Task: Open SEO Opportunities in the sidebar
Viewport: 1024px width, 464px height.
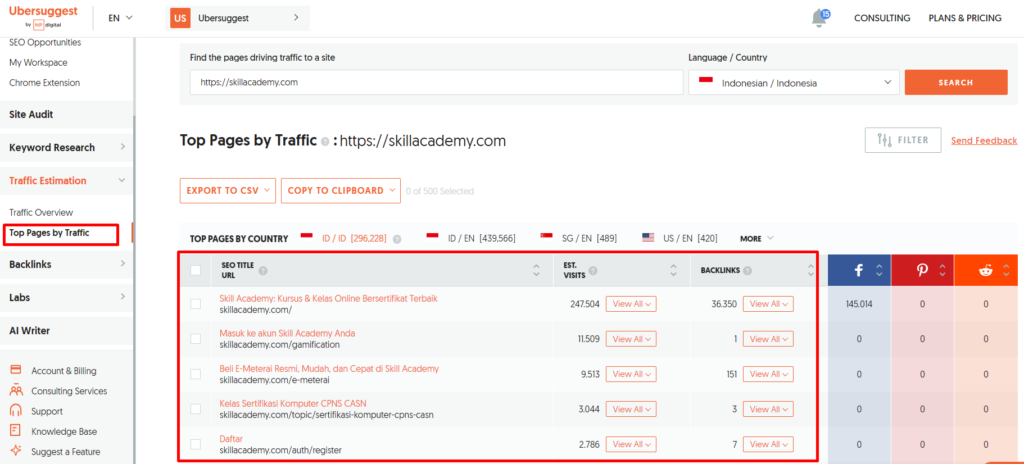Action: pos(45,42)
